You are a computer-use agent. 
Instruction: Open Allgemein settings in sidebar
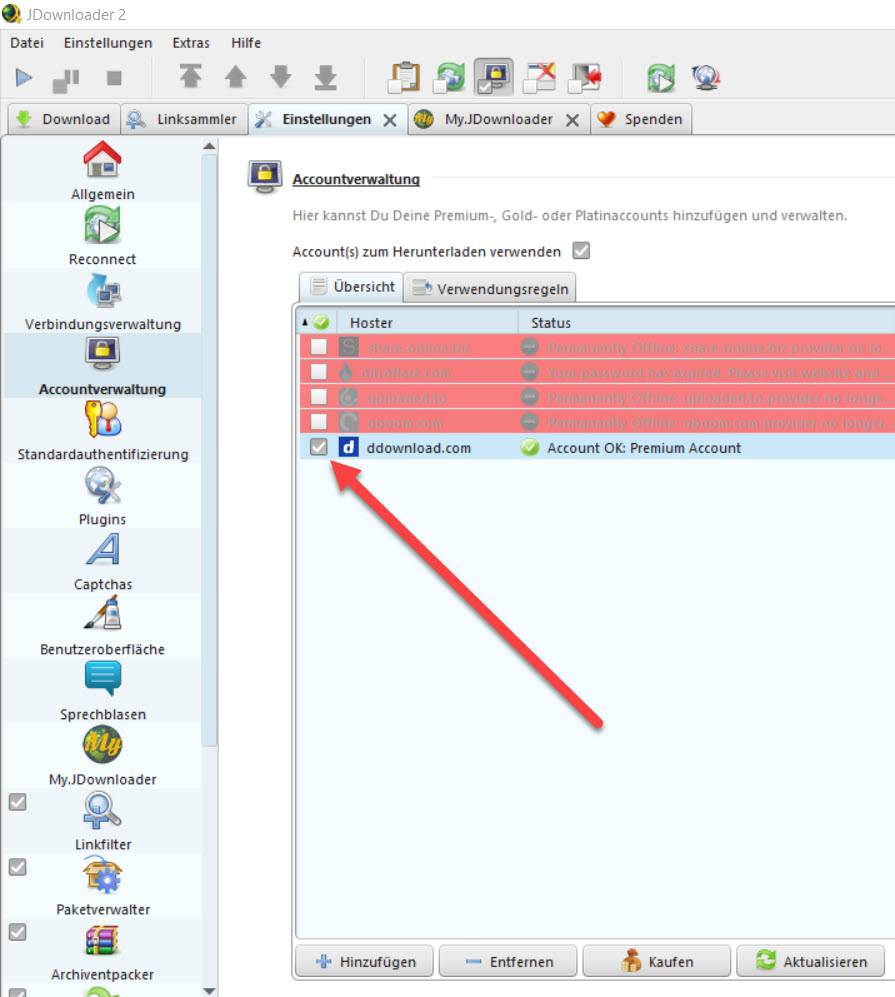[102, 172]
